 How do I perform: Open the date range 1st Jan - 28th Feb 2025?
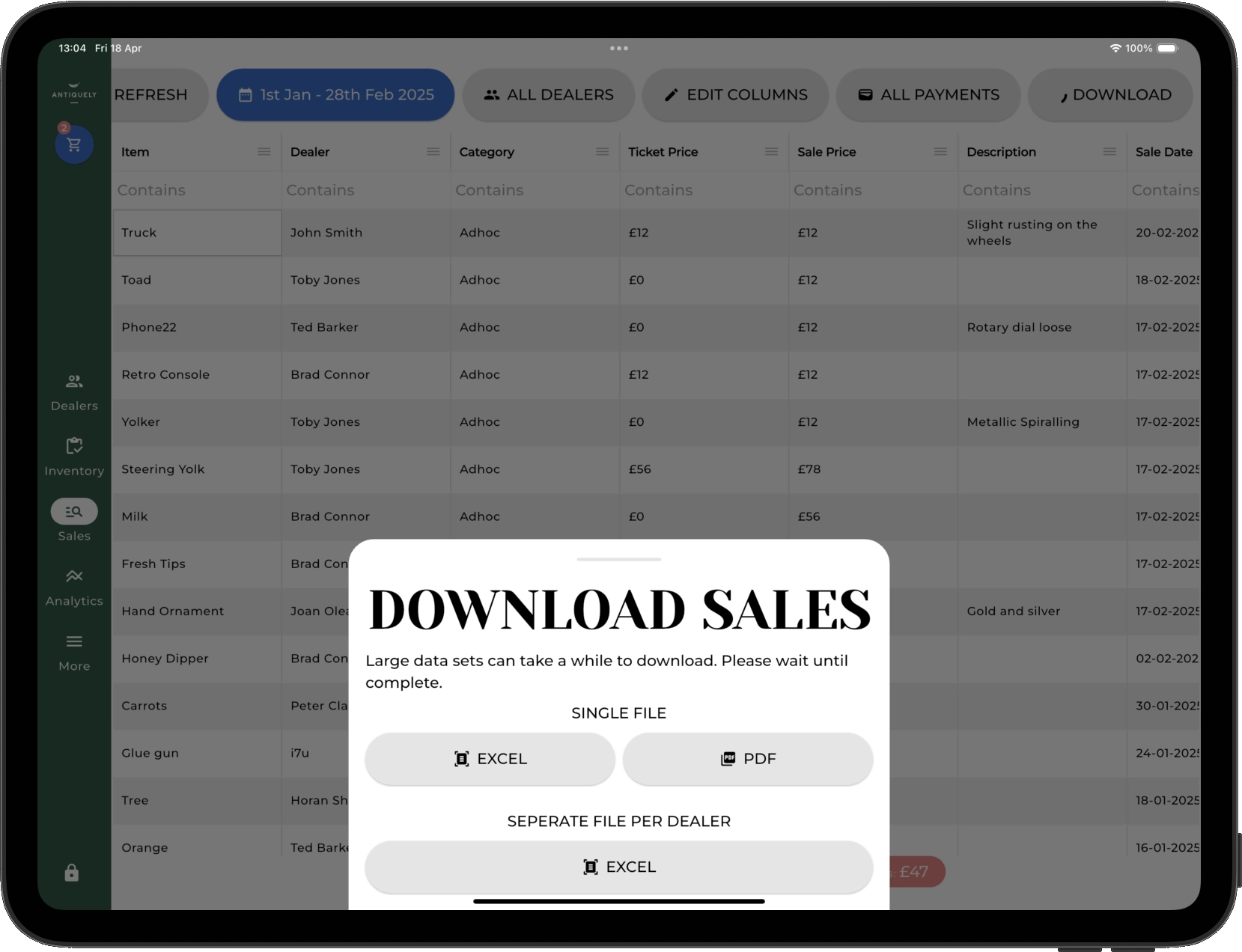pyautogui.click(x=335, y=95)
